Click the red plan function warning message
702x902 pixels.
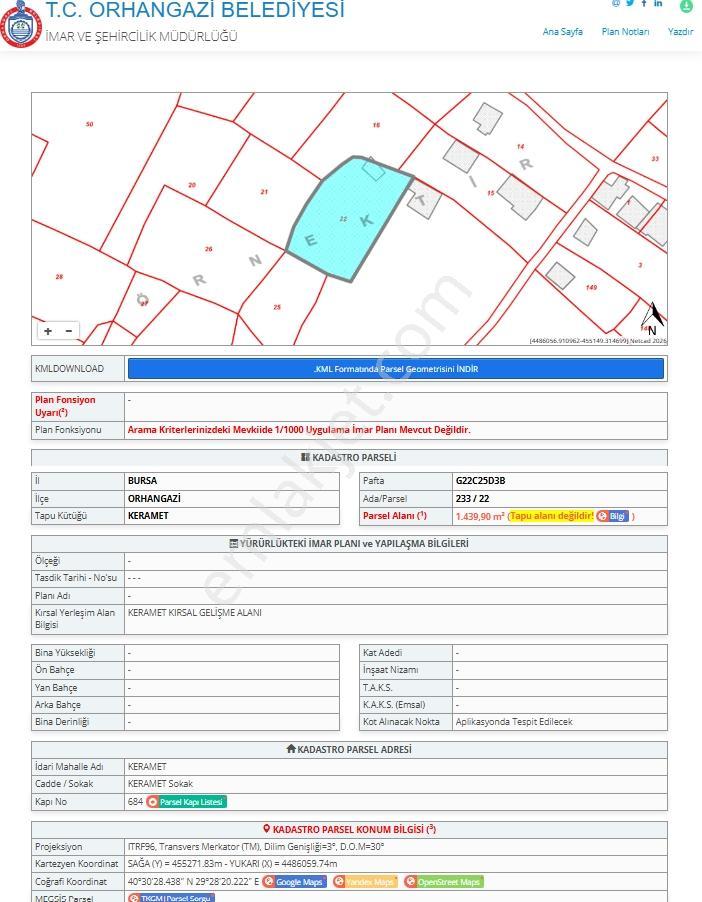click(x=299, y=430)
